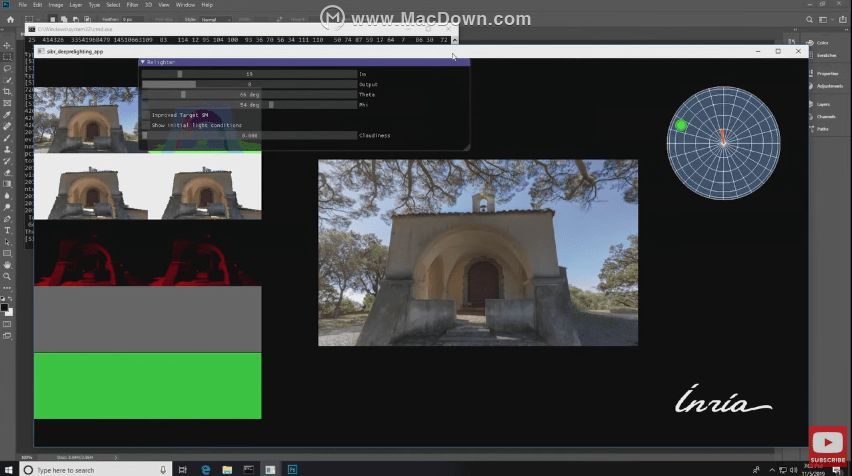Select the Lasso tool
852x476 pixels.
click(x=7, y=68)
